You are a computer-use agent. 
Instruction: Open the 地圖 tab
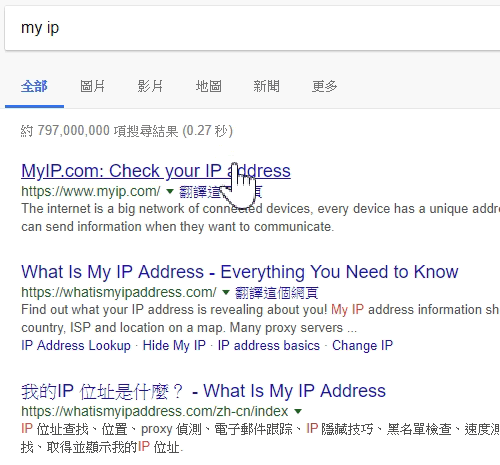(208, 86)
